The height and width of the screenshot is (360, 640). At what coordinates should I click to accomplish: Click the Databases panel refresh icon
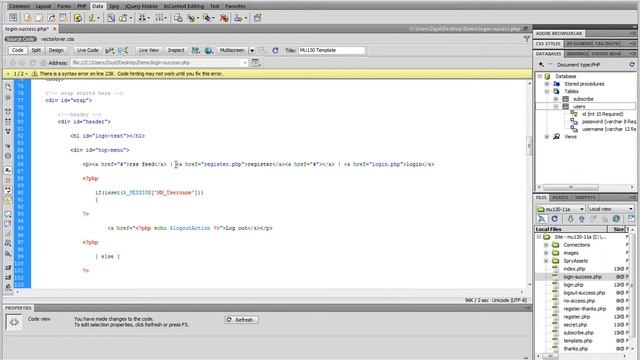[632, 64]
